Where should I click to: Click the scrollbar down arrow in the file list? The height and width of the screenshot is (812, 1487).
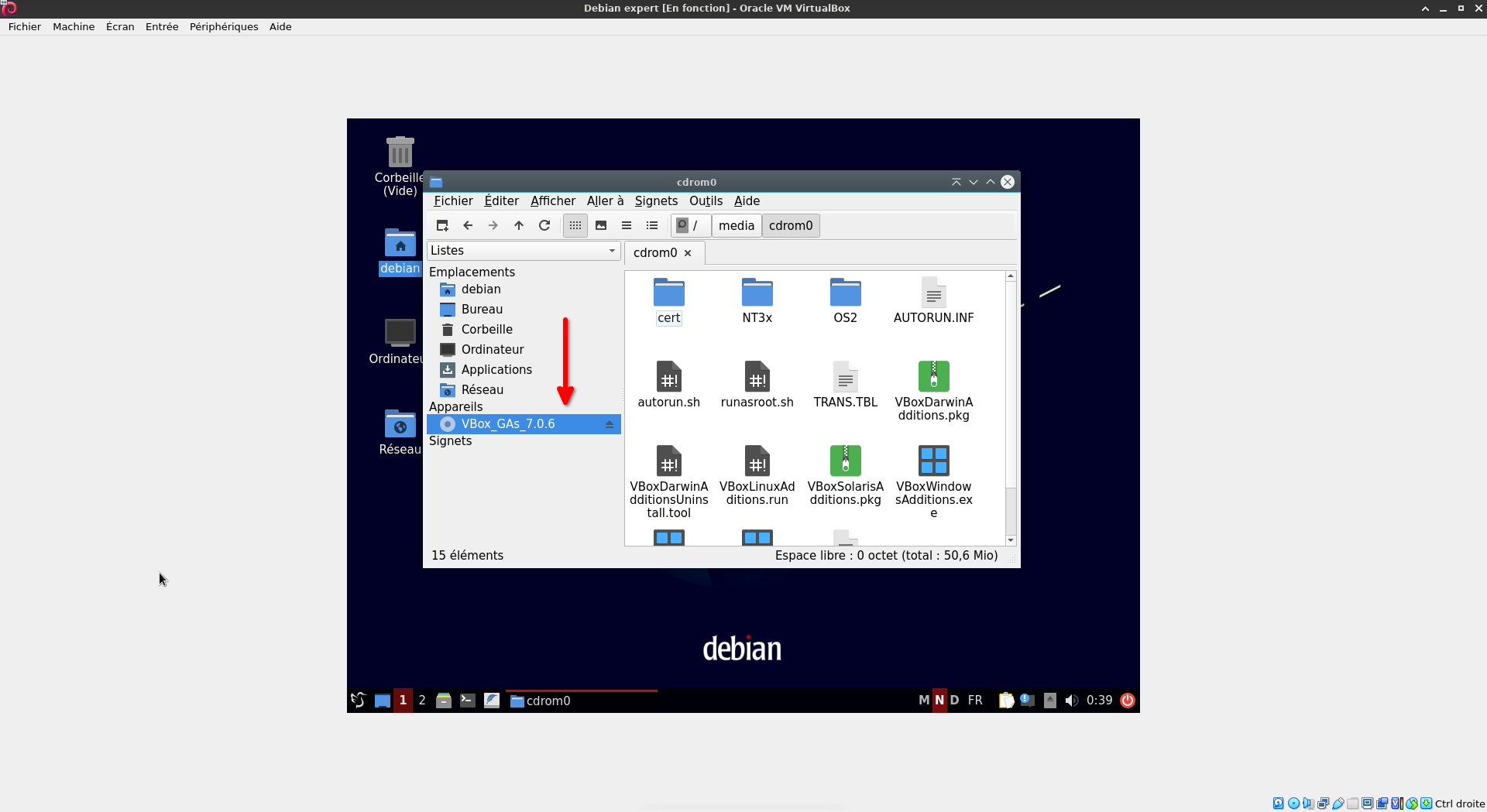pyautogui.click(x=1011, y=540)
